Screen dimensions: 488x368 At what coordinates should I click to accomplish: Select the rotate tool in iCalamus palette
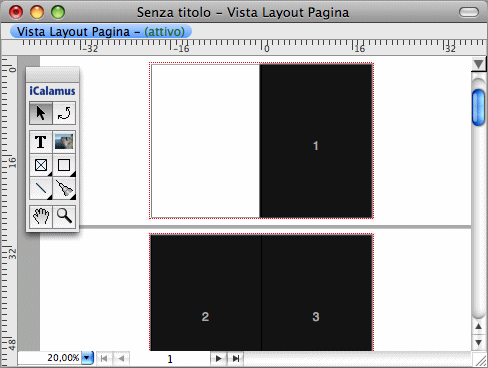[x=64, y=113]
